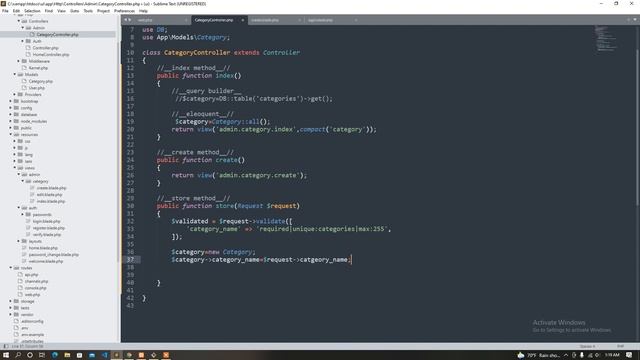Open the Help menu
This screenshot has height=360, width=640.
point(143,11)
